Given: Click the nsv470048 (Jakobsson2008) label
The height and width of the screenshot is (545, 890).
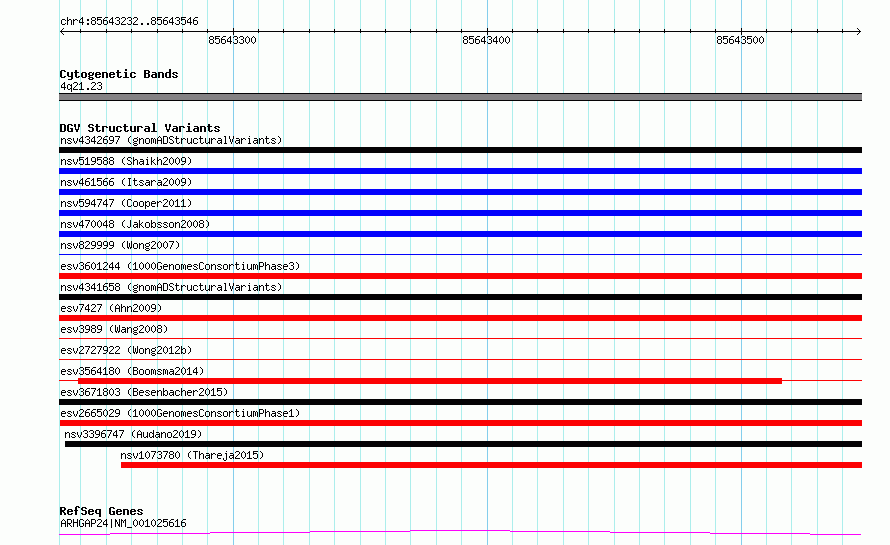Looking at the screenshot, I should point(135,224).
